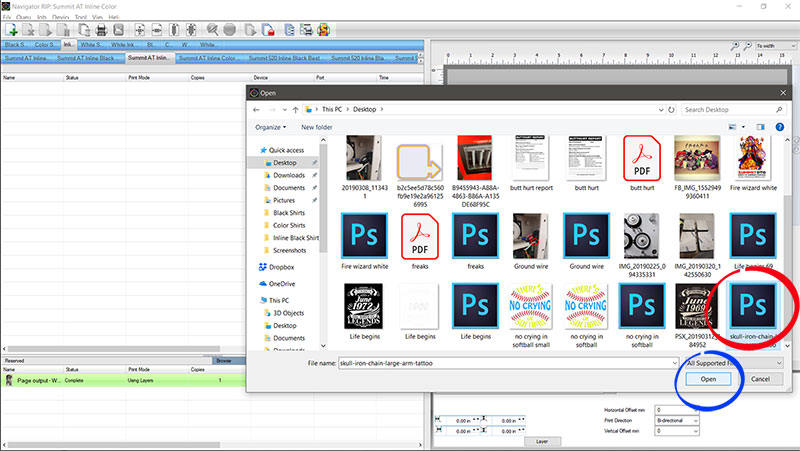Click the refresh icon beside the address bar
The width and height of the screenshot is (800, 451).
671,110
